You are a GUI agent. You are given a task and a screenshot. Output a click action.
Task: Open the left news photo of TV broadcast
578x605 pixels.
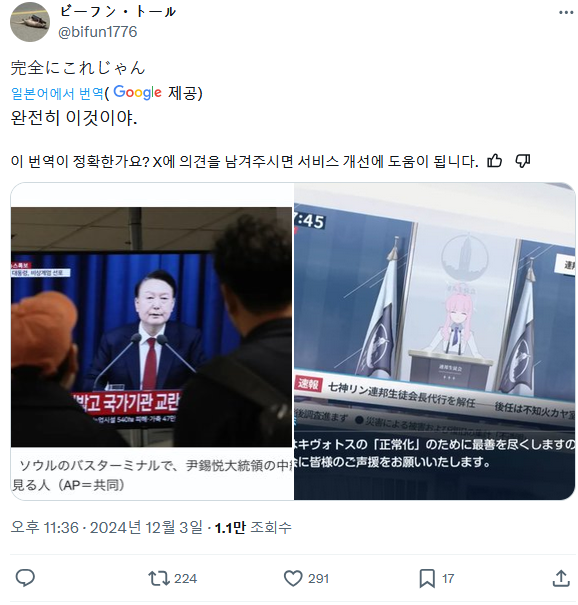(x=152, y=341)
